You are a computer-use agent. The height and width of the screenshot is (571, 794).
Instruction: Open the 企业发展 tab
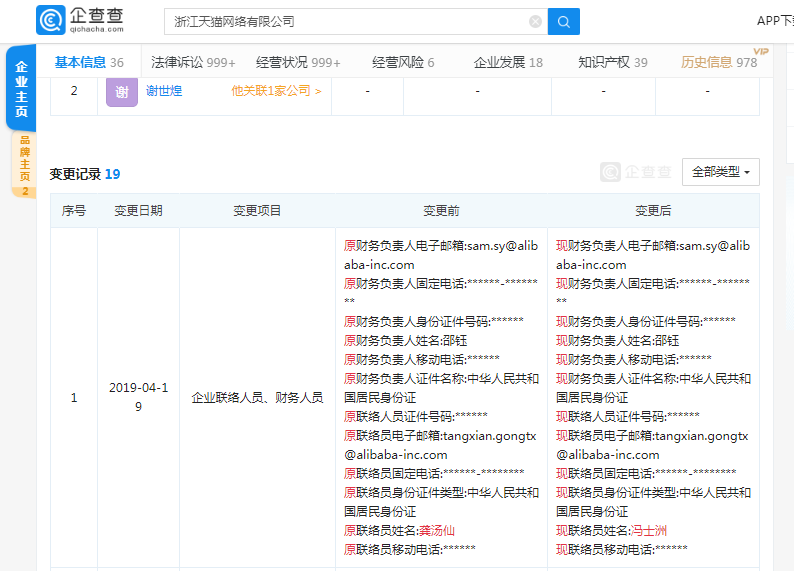508,62
